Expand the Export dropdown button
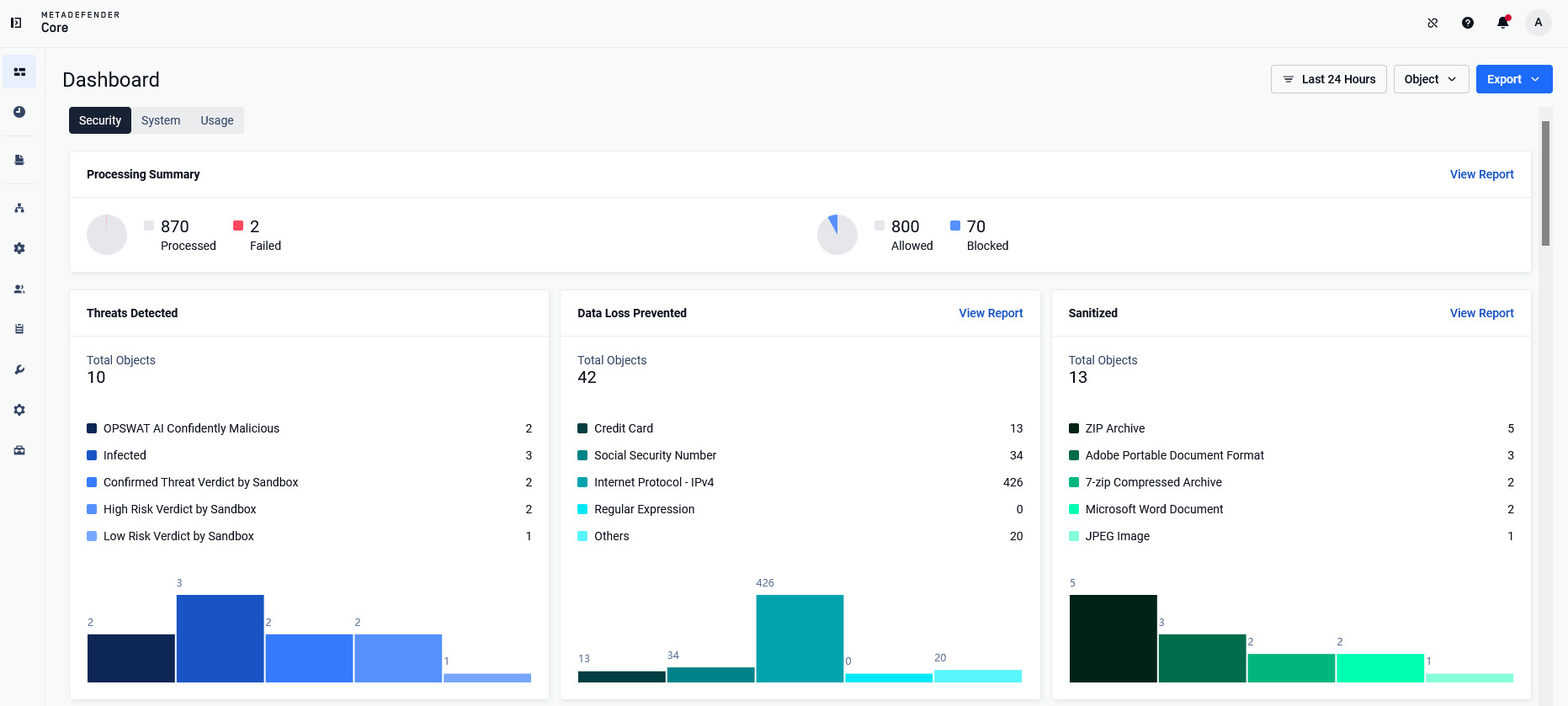This screenshot has width=1568, height=706. click(1514, 79)
